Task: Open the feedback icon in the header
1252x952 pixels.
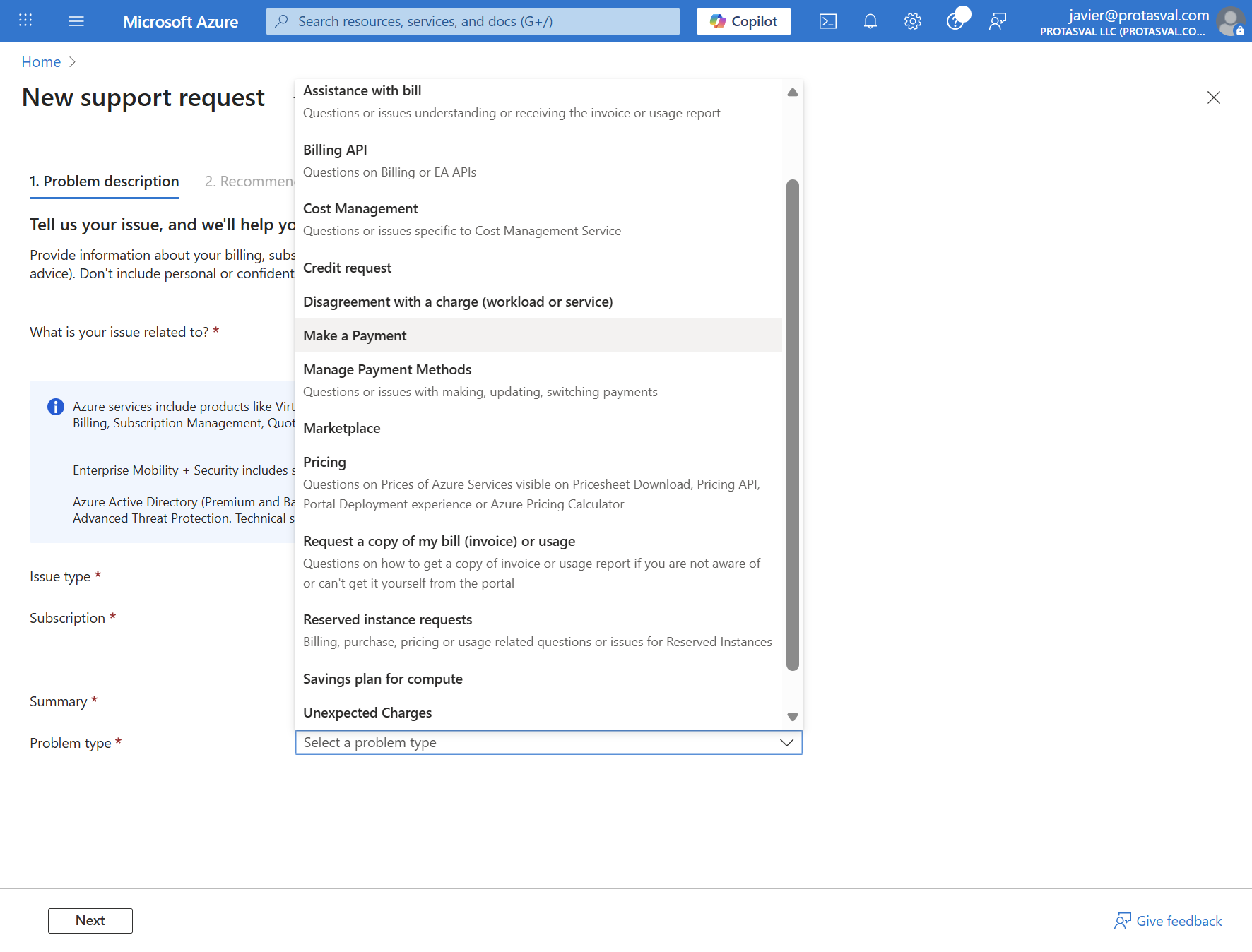Action: tap(998, 21)
